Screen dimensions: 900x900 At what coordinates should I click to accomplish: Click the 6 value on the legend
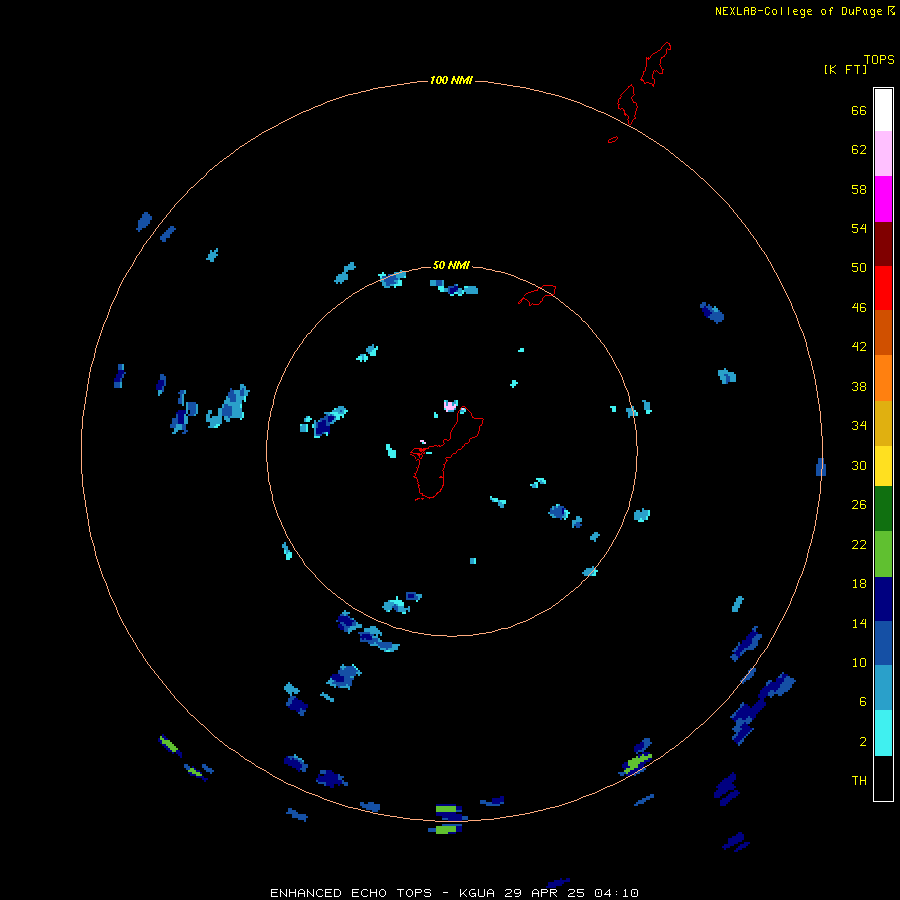[863, 702]
